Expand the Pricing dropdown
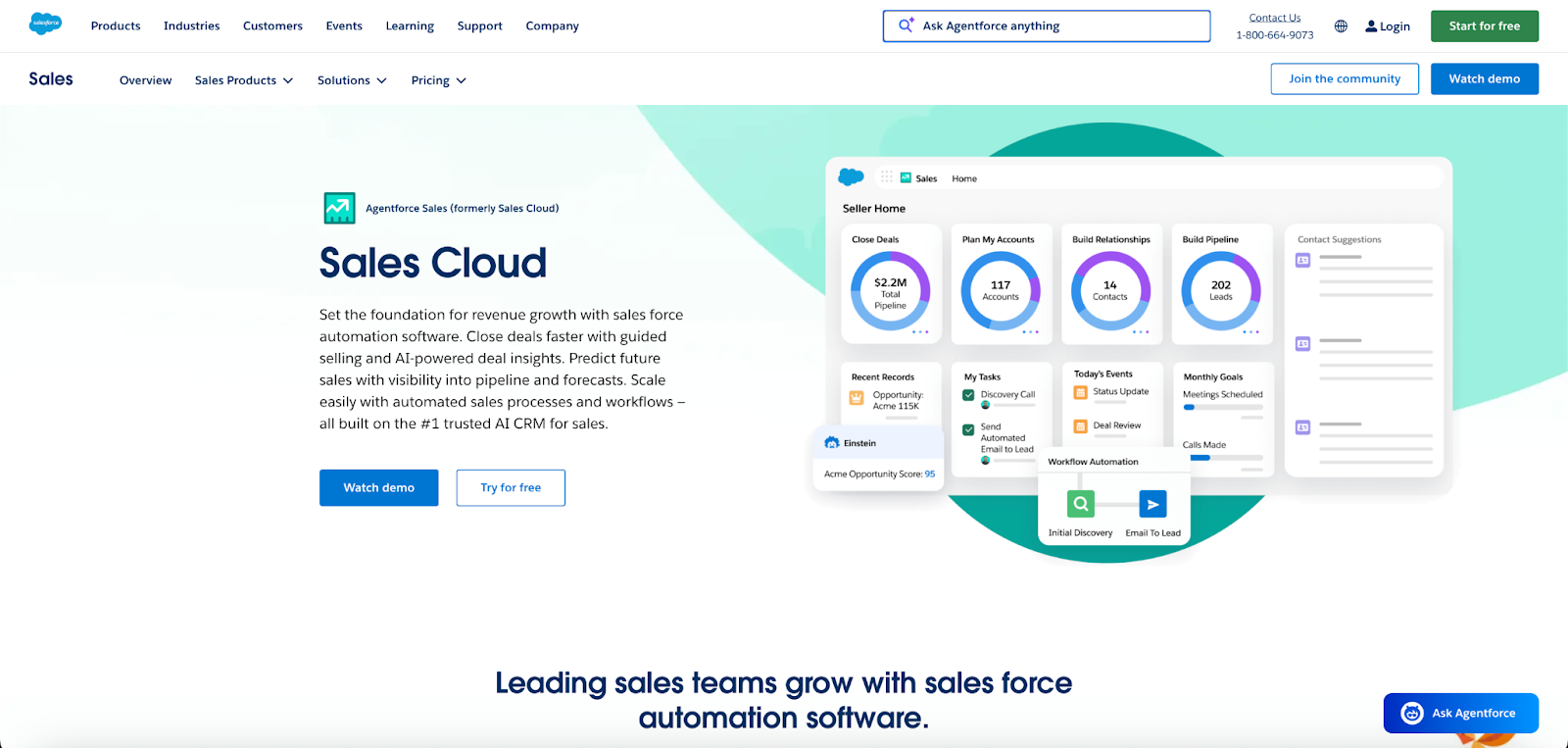 [438, 80]
